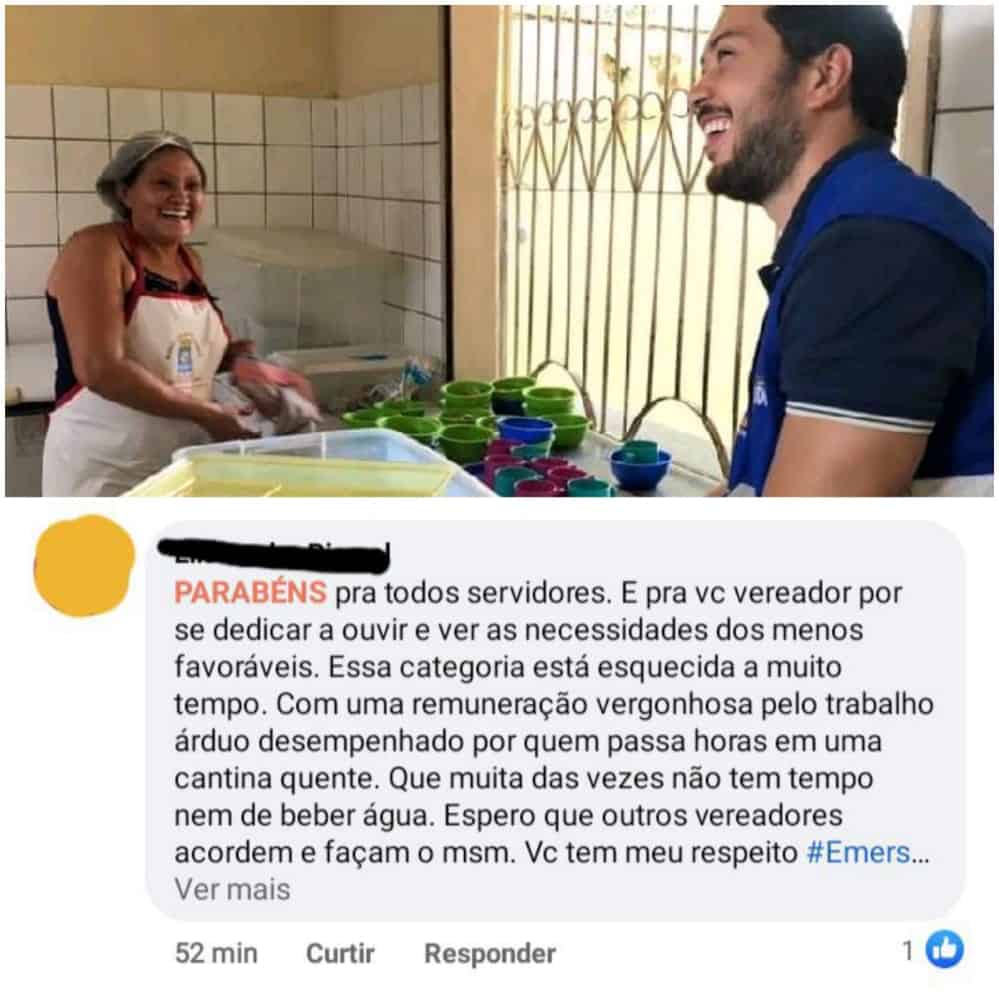View the reaction count number 1

909,951
